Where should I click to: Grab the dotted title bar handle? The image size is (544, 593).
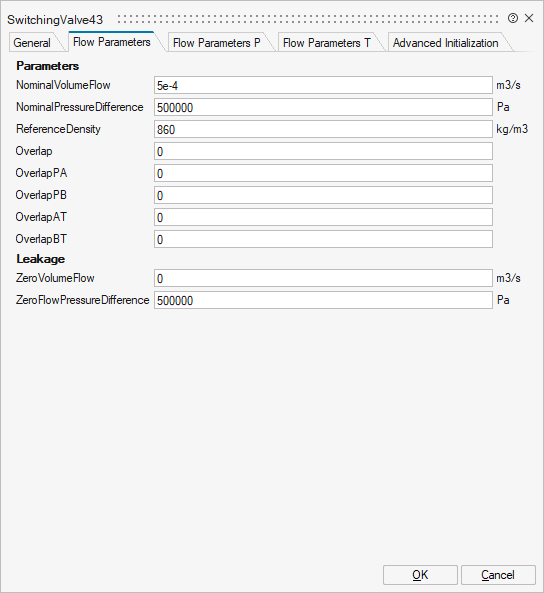(x=308, y=19)
